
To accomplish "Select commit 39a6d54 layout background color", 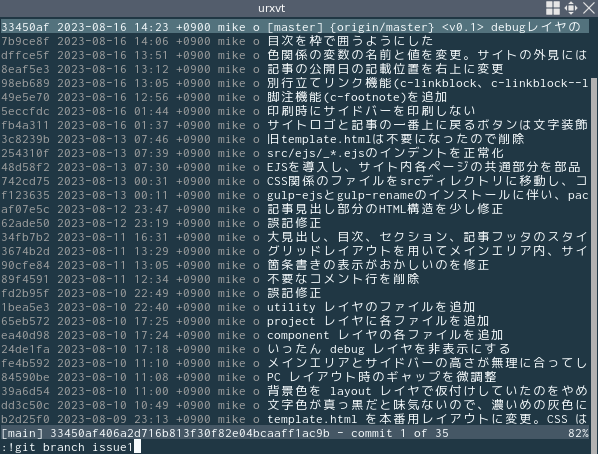I will click(x=294, y=391).
